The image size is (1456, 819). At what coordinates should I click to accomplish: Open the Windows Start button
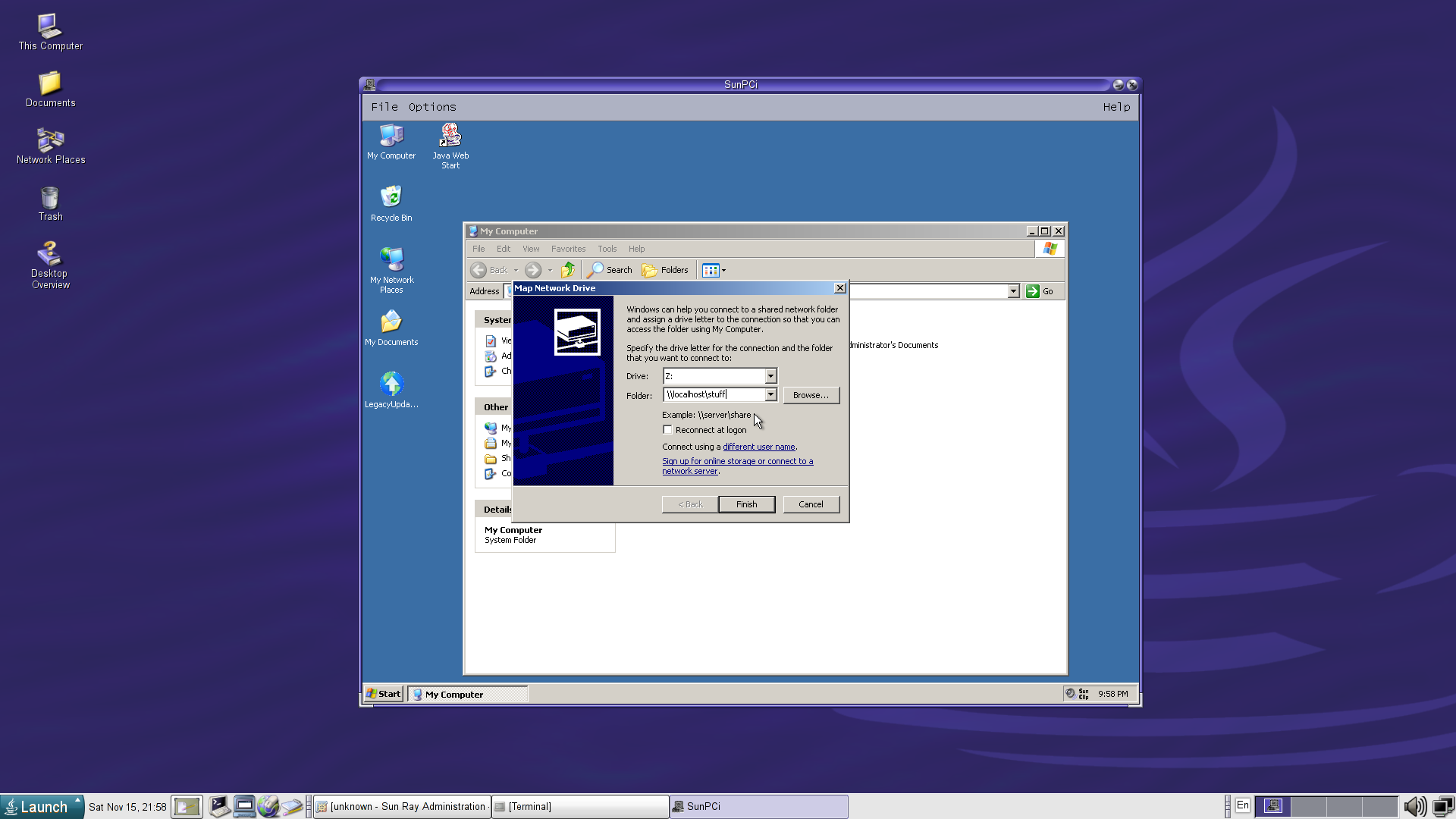[x=384, y=694]
